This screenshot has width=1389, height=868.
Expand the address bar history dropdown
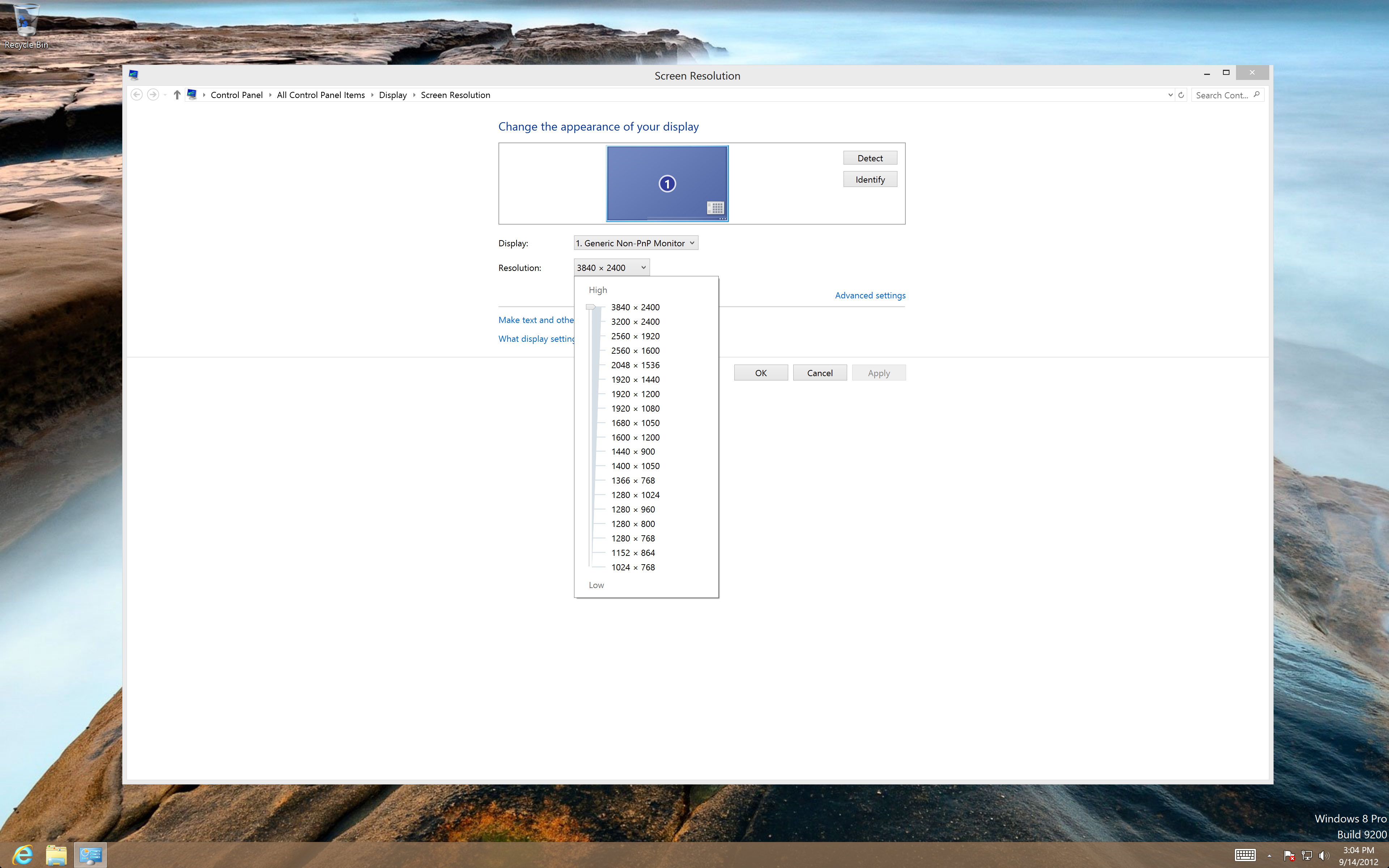click(1170, 95)
